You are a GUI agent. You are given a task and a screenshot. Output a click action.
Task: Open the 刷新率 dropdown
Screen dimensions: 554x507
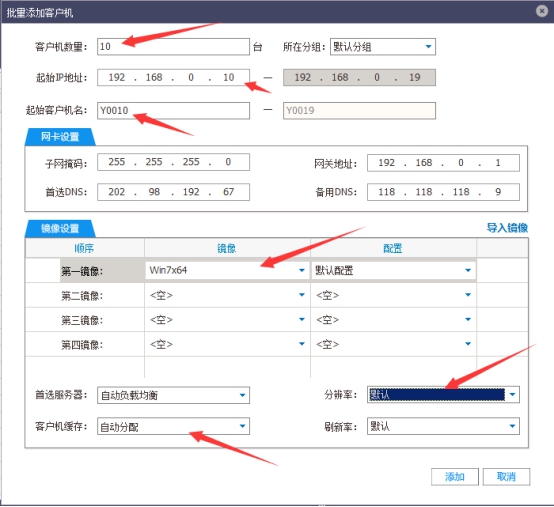click(443, 426)
